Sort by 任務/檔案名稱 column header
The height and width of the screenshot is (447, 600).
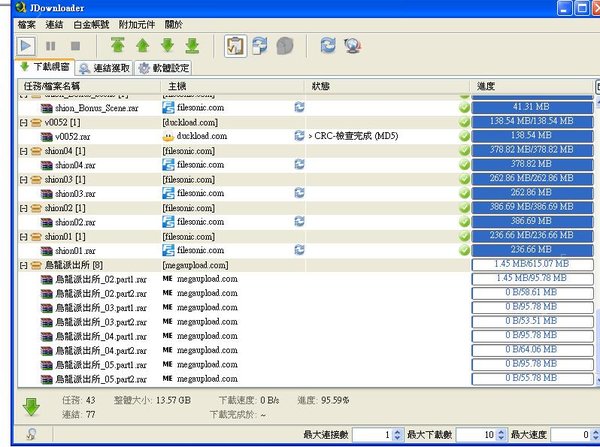pos(90,86)
